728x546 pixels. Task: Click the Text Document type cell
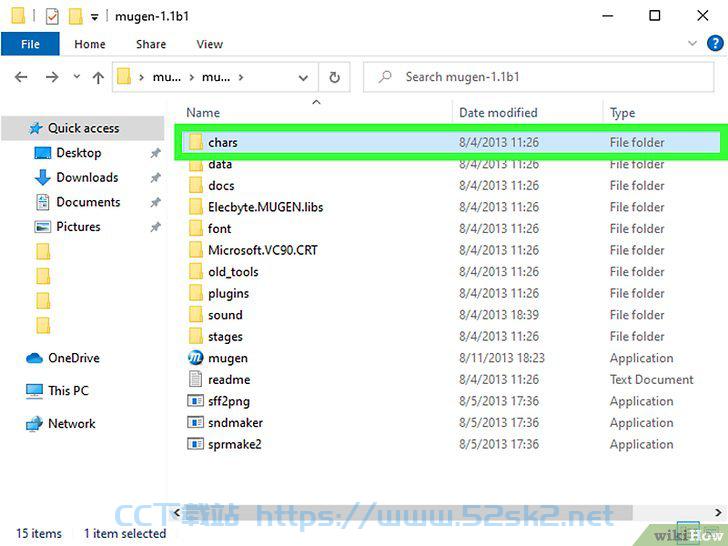tap(651, 379)
